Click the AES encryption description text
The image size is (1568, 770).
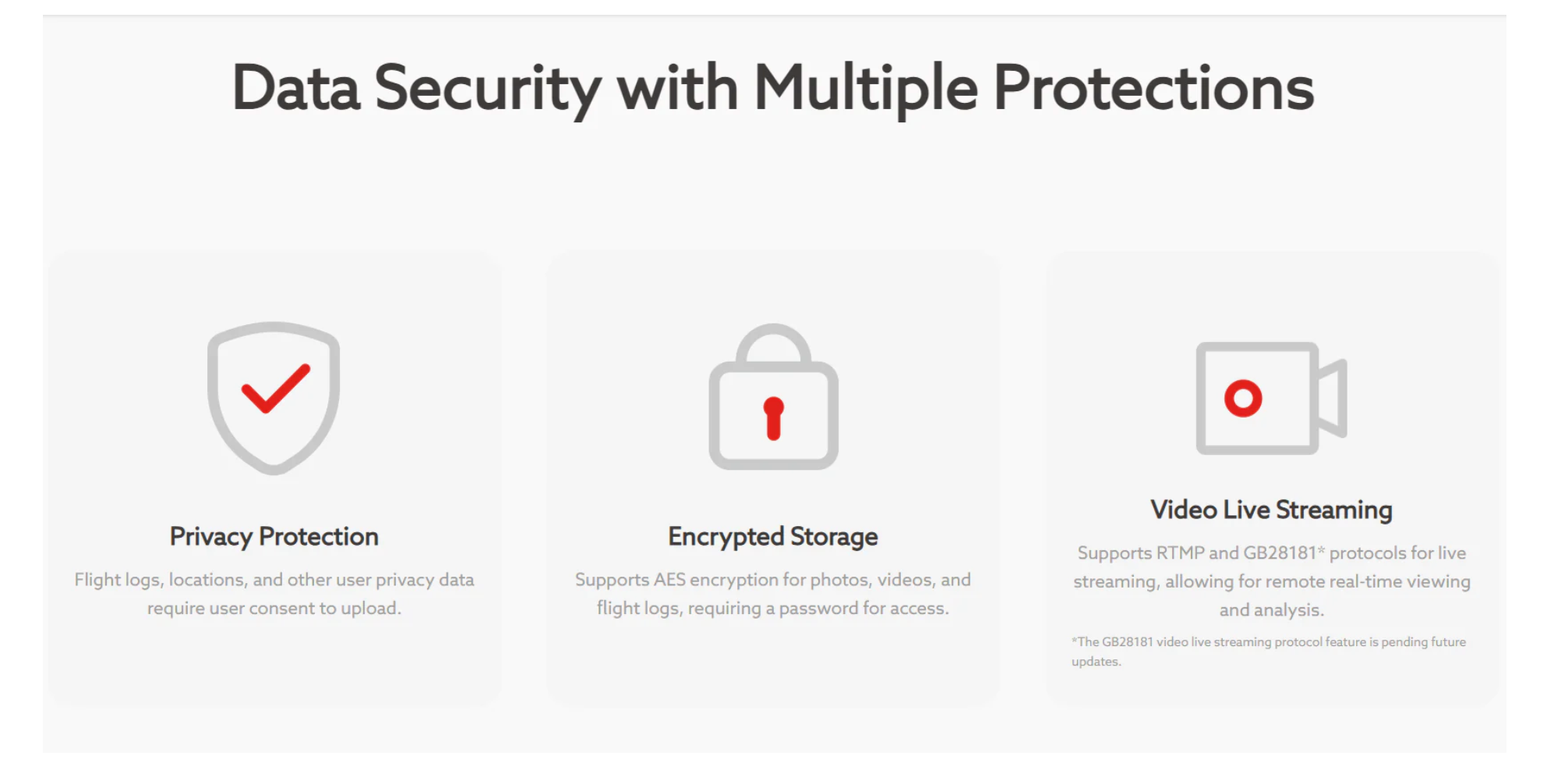tap(773, 594)
